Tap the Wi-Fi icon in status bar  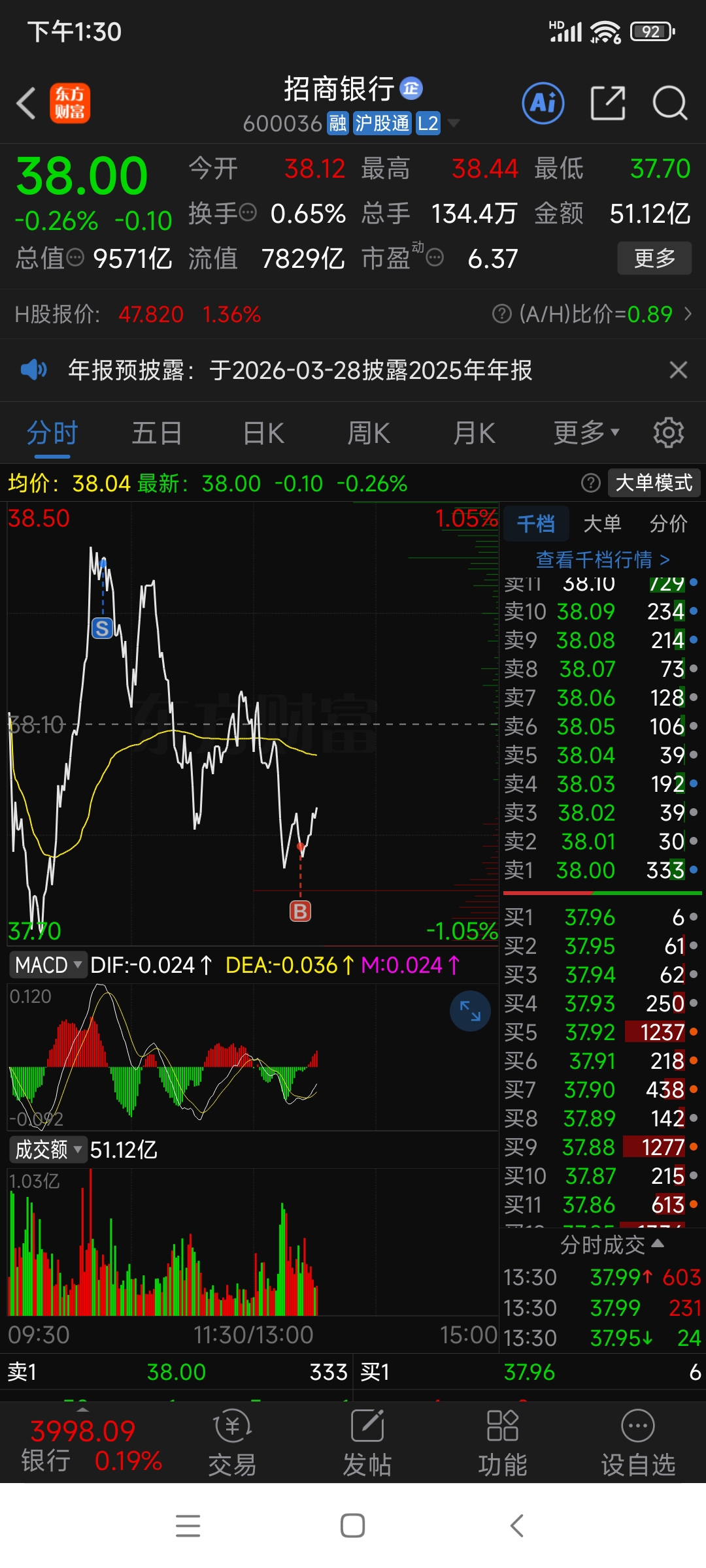(x=605, y=31)
